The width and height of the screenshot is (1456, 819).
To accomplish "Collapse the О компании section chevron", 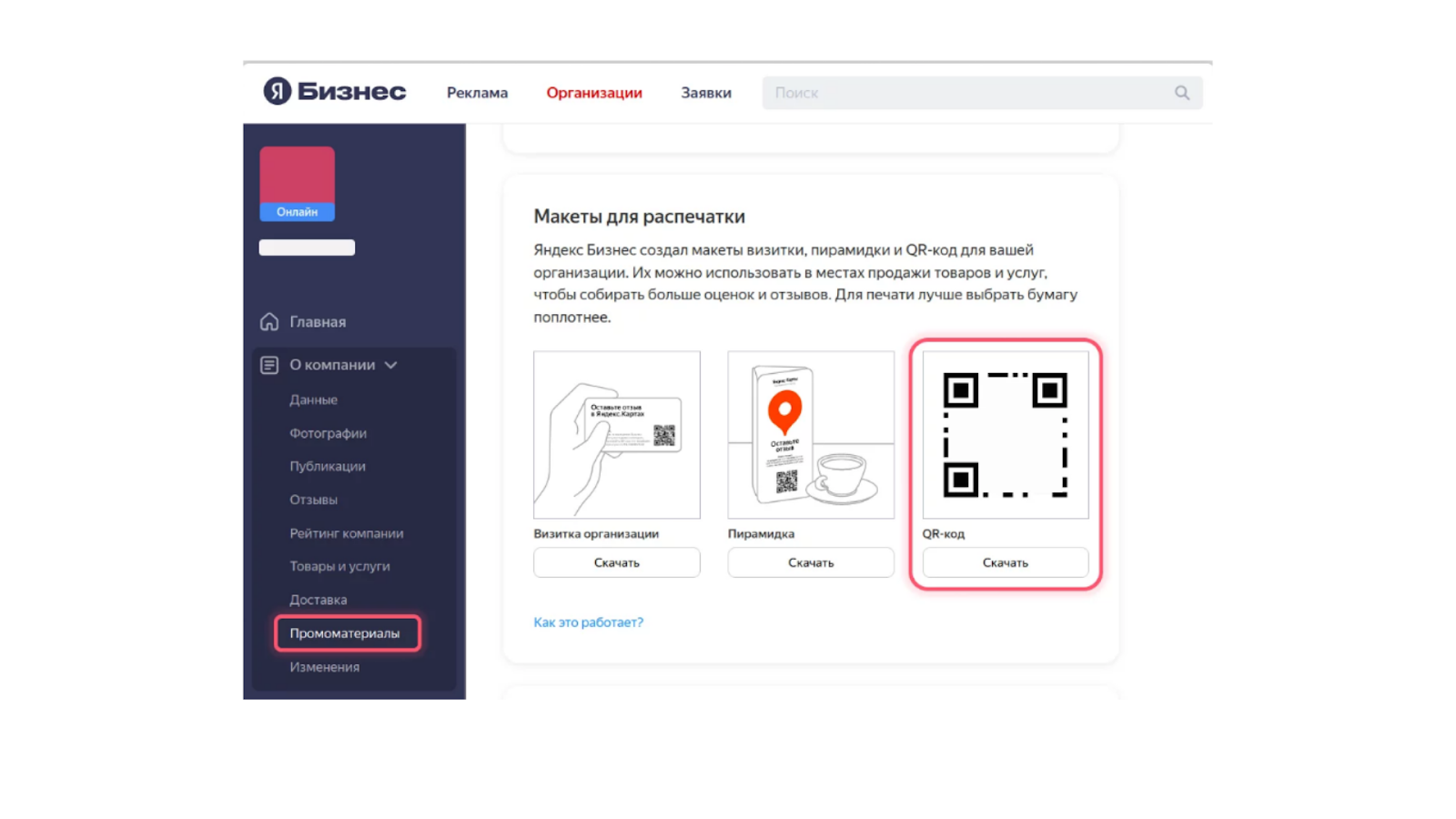I will [x=391, y=365].
